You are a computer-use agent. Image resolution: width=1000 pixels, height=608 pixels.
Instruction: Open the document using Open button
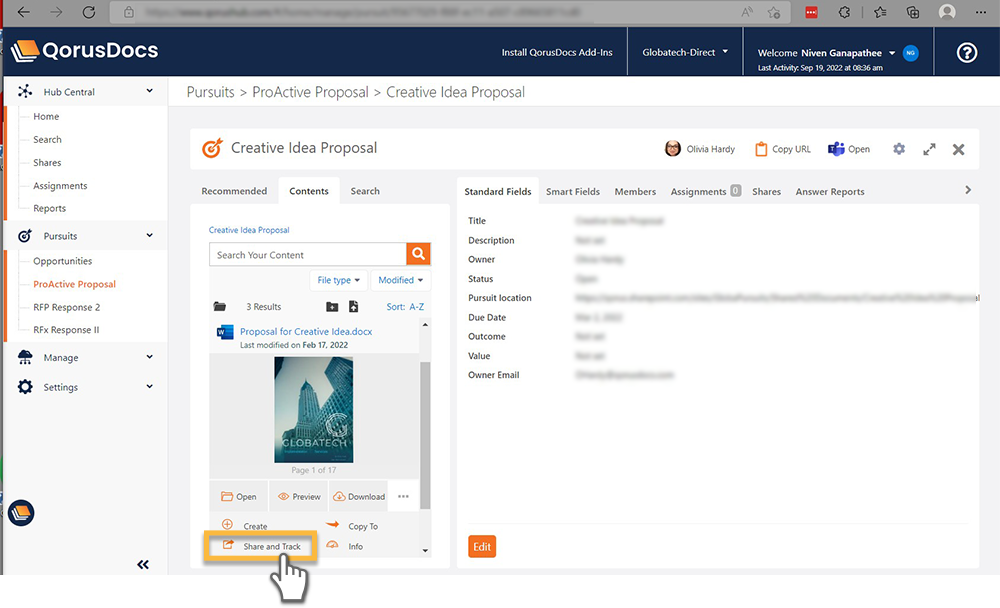pyautogui.click(x=239, y=496)
